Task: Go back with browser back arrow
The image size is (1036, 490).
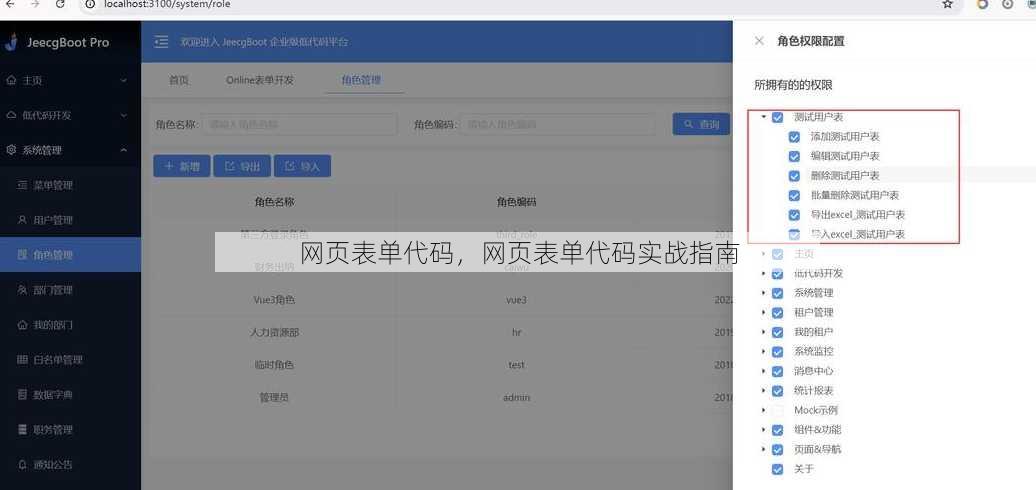Action: coord(11,4)
